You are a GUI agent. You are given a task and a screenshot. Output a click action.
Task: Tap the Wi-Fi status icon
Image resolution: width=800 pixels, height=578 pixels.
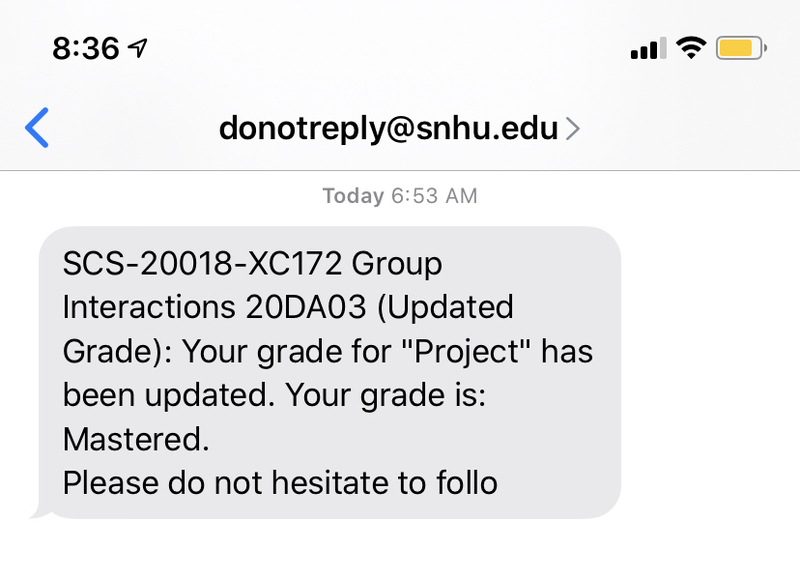coord(691,48)
